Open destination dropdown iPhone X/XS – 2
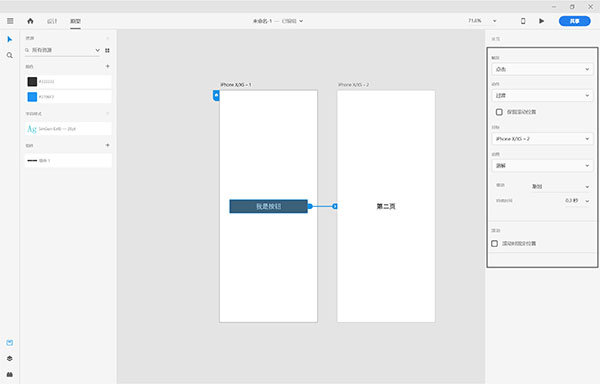This screenshot has height=384, width=600. pos(542,139)
